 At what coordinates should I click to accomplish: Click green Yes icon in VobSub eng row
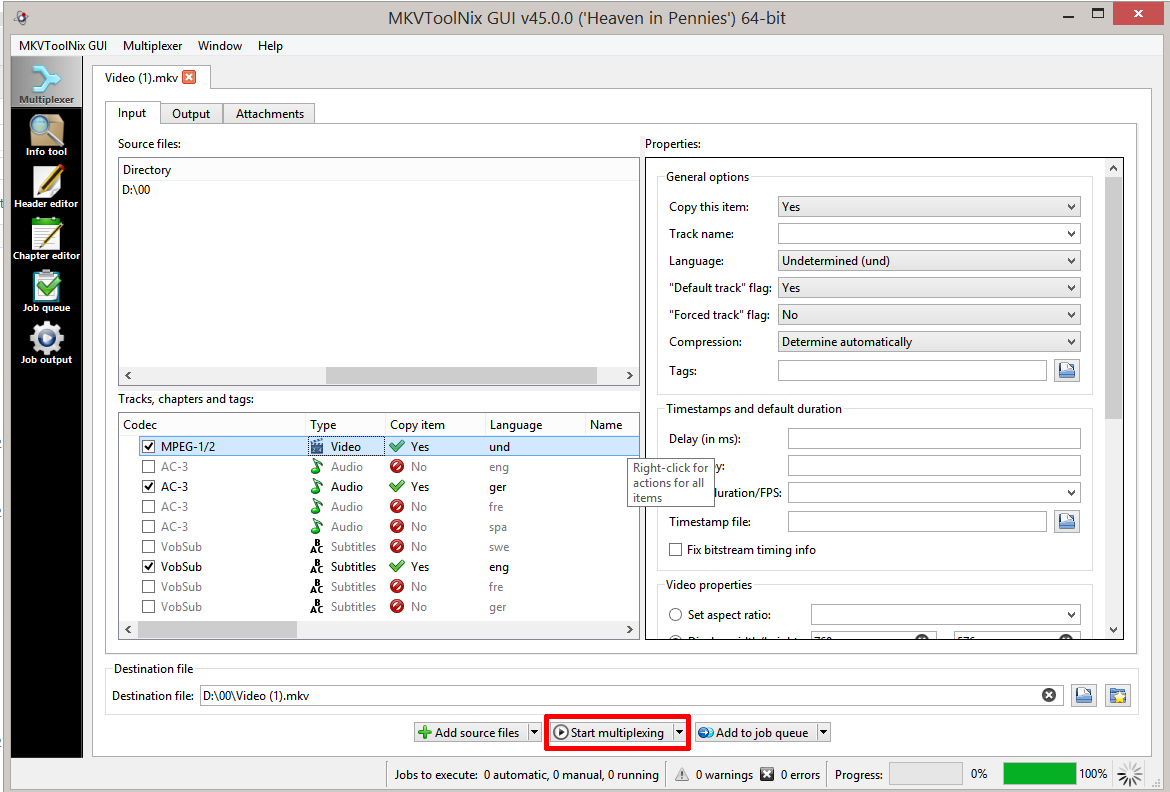tap(397, 567)
